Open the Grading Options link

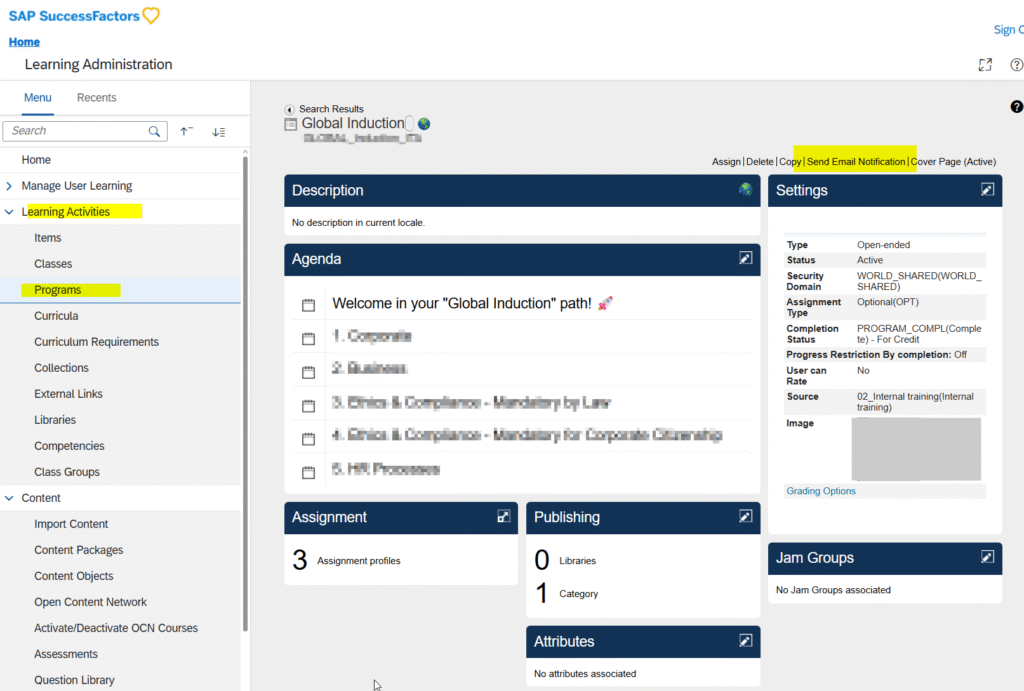point(820,491)
